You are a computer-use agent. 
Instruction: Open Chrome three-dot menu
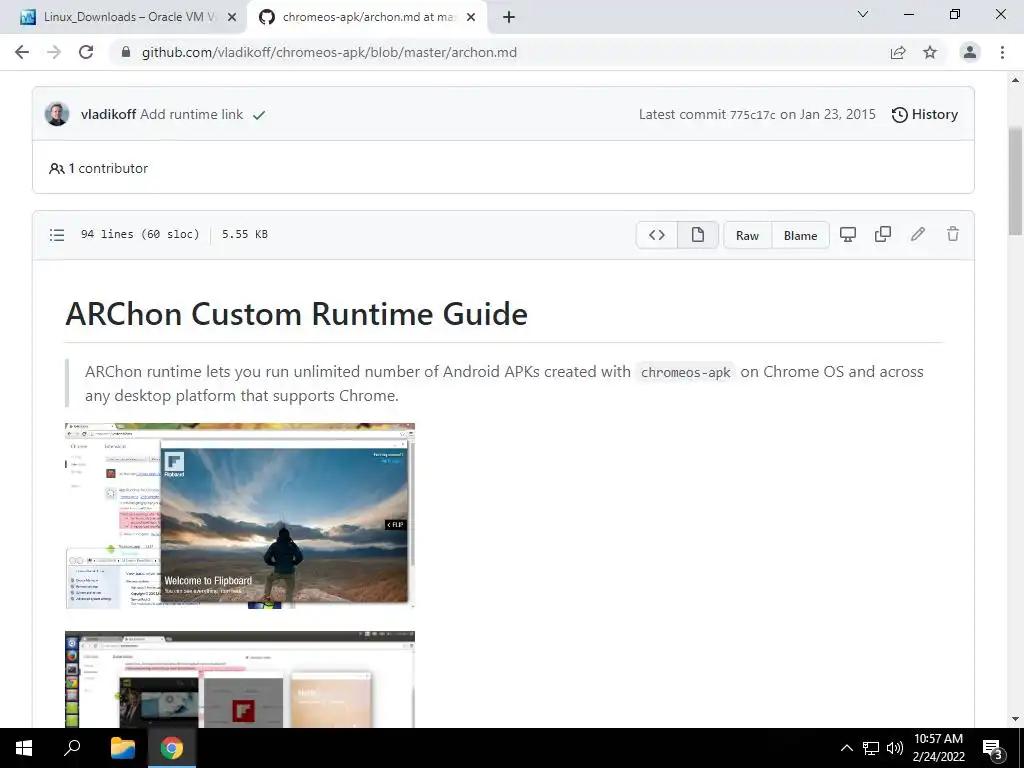pyautogui.click(x=1002, y=52)
